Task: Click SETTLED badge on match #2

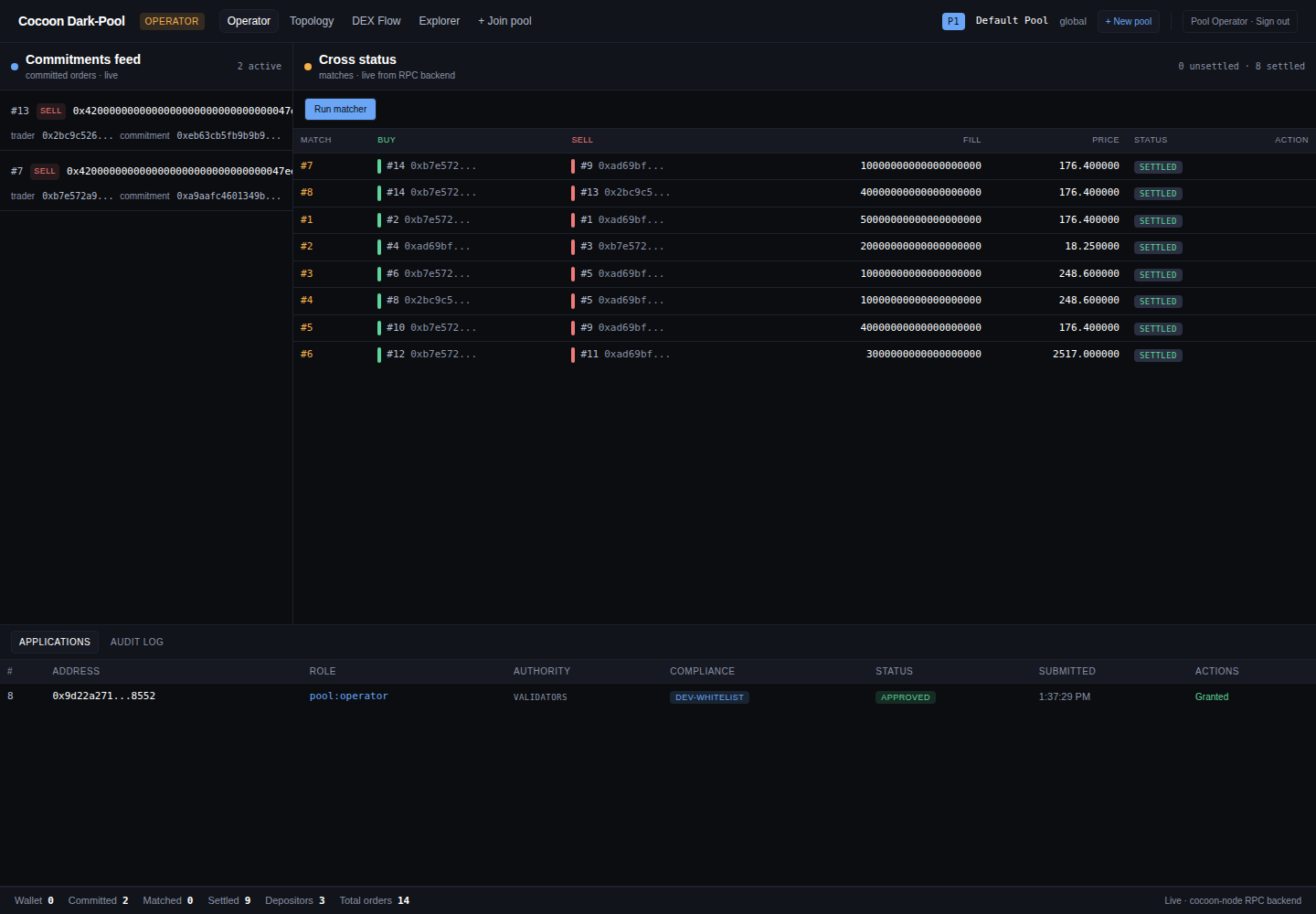Action: [1158, 247]
